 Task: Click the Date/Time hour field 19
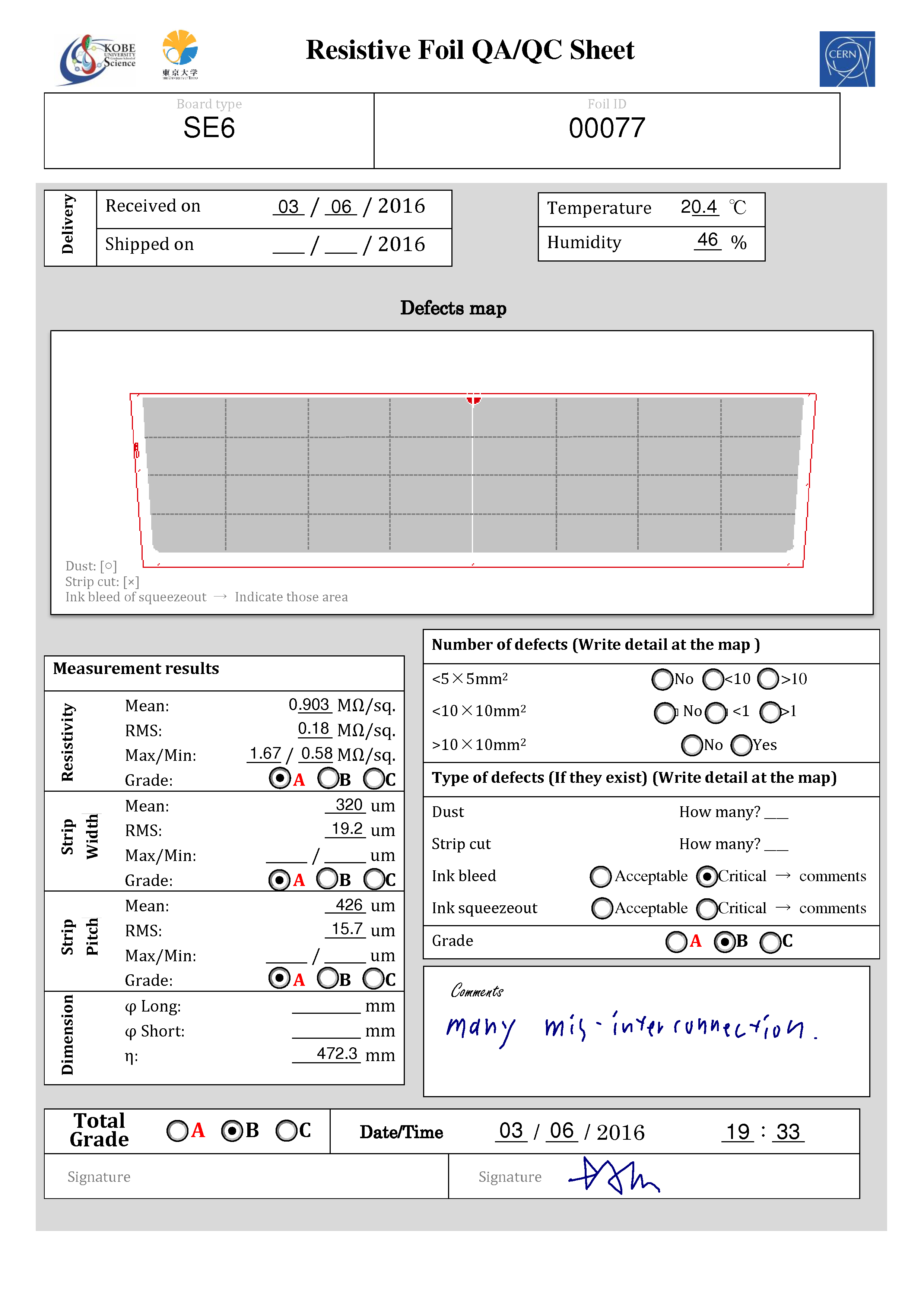coord(738,1132)
